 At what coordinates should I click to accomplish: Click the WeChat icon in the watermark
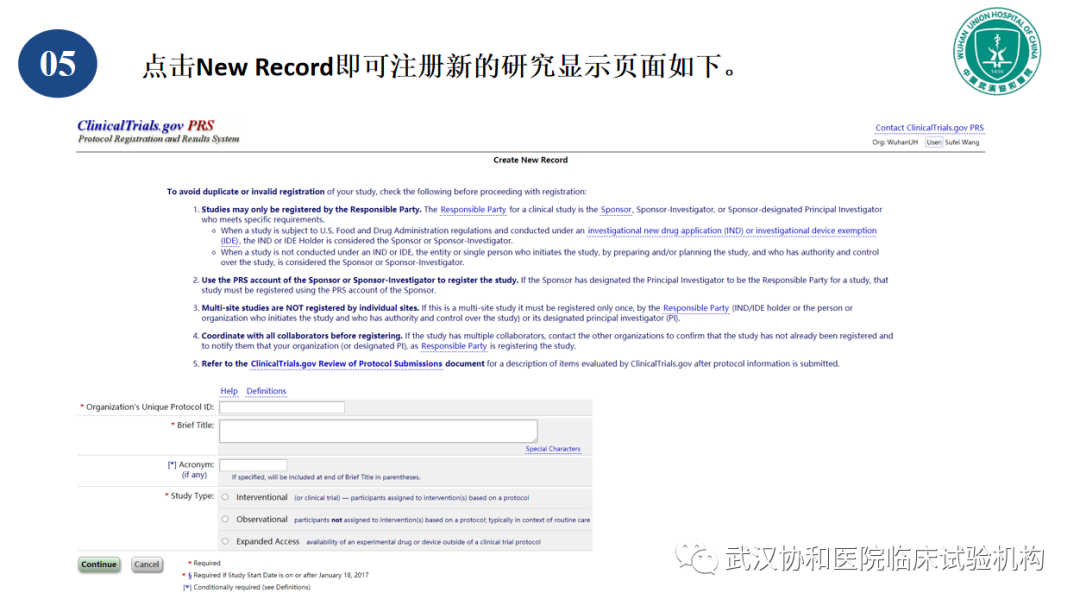point(695,558)
